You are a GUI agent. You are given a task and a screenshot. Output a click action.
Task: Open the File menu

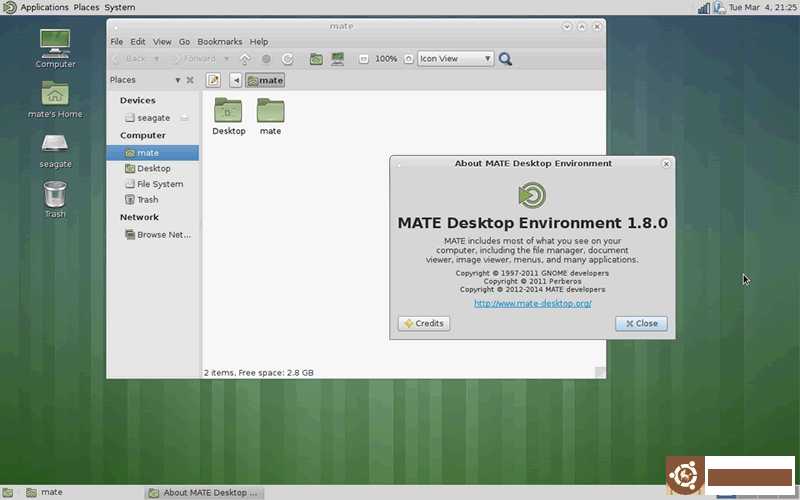117,42
